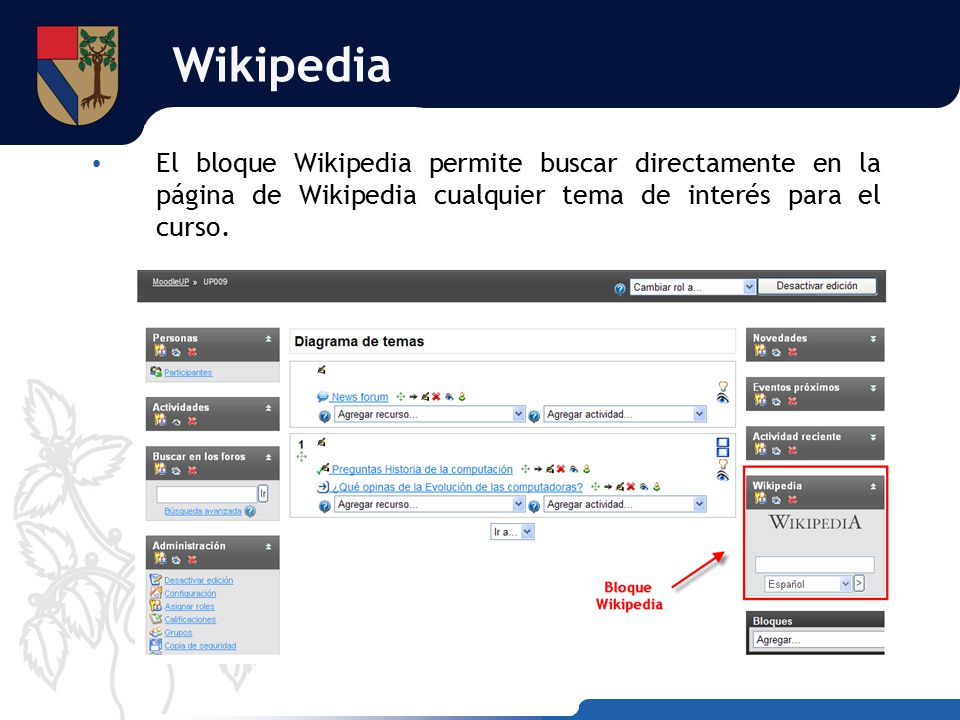Hide the top general section with eye icon

[723, 399]
